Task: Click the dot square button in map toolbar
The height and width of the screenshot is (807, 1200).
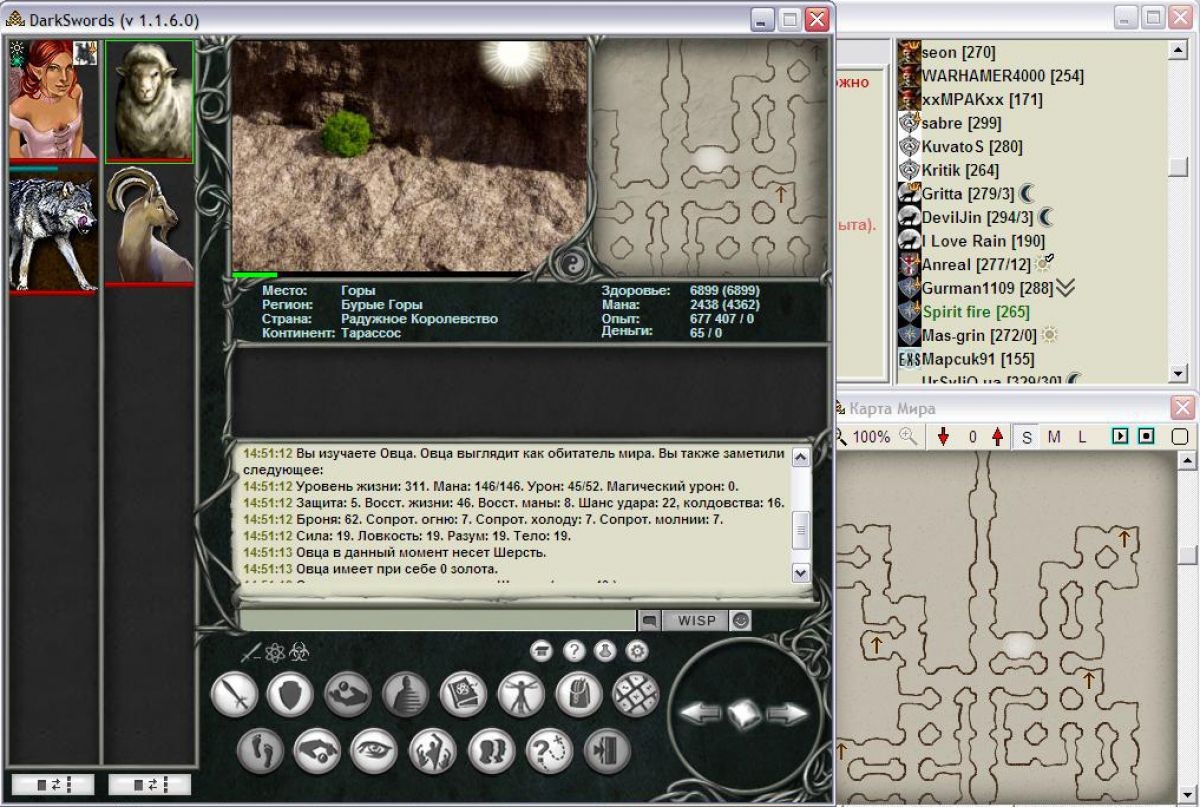Action: pyautogui.click(x=1146, y=437)
